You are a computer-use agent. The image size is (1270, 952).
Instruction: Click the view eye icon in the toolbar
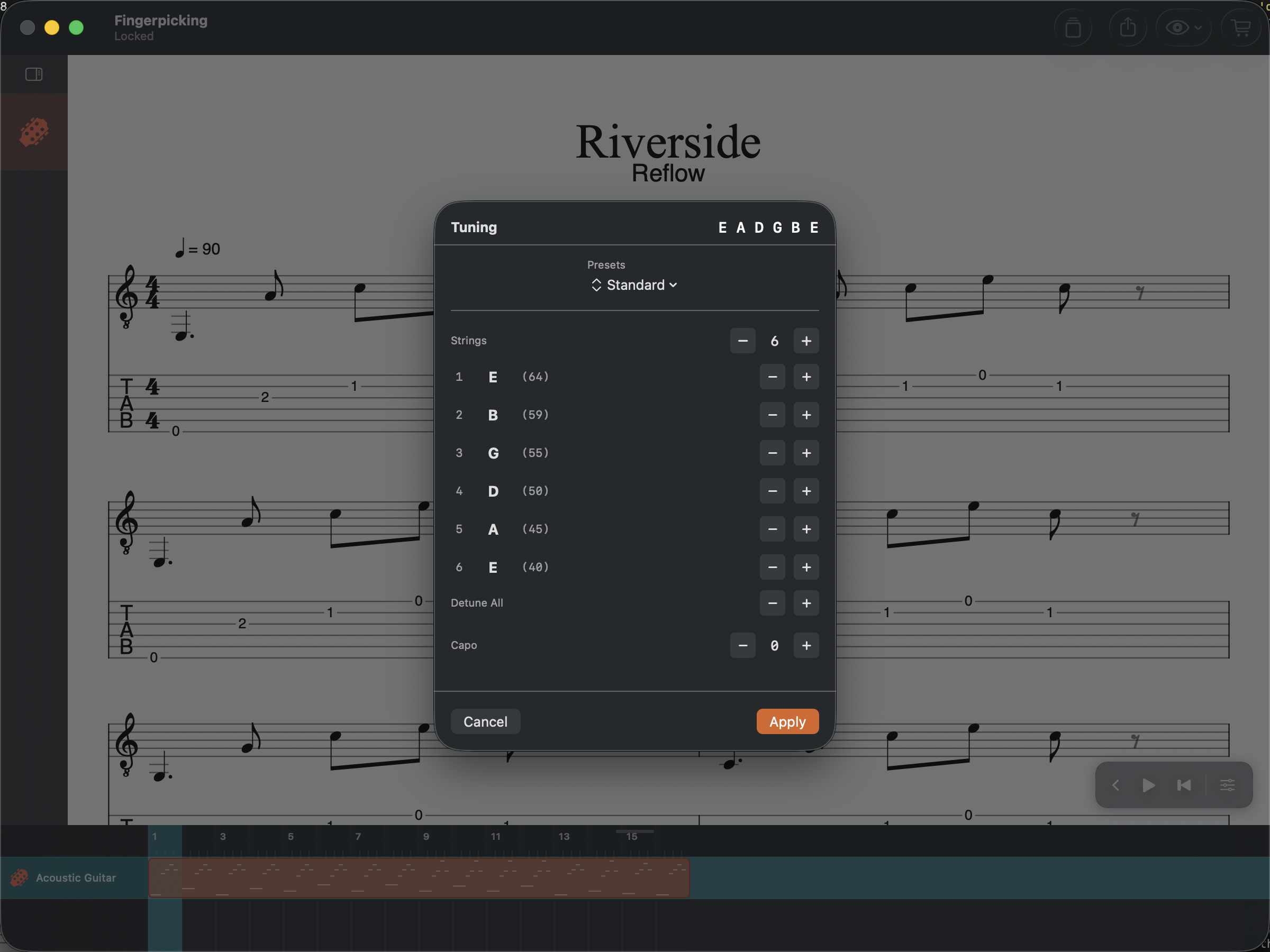[1177, 27]
